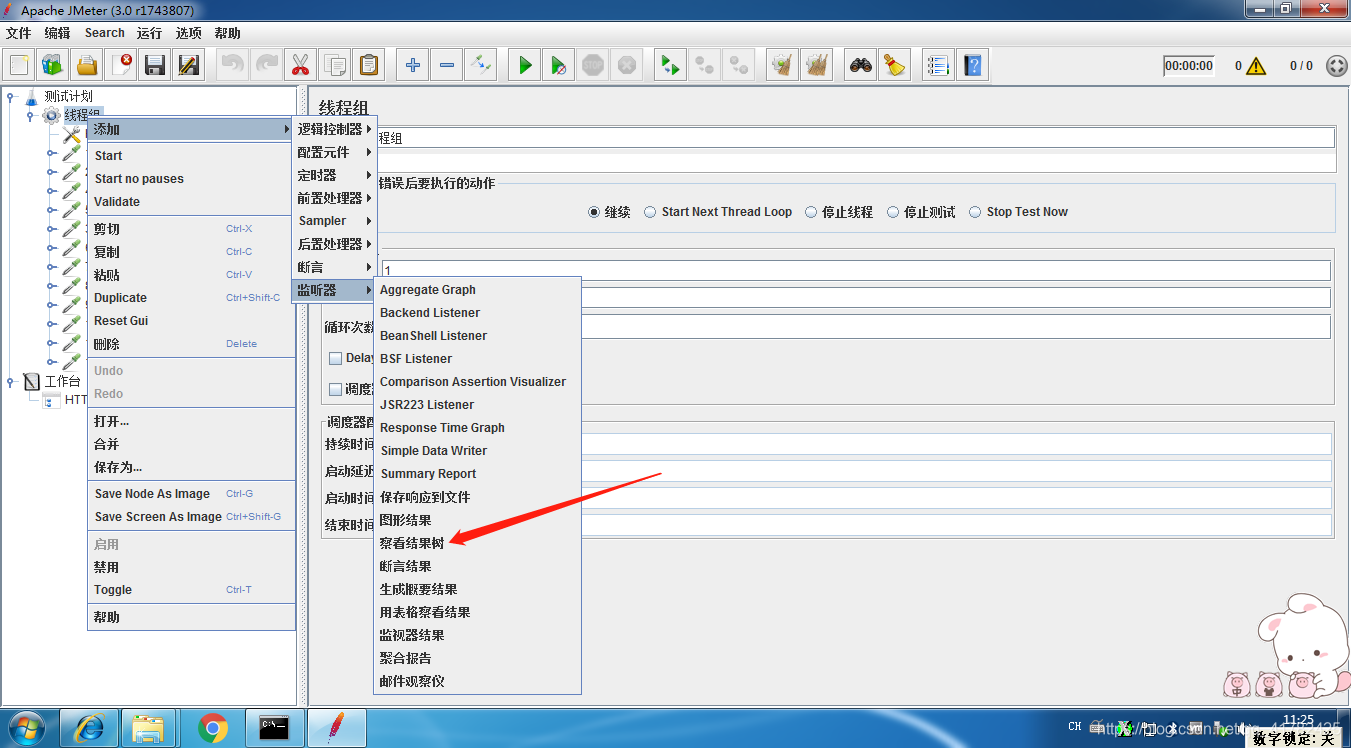Enable the 调度器 scheduler checkbox
The image size is (1351, 748).
336,389
